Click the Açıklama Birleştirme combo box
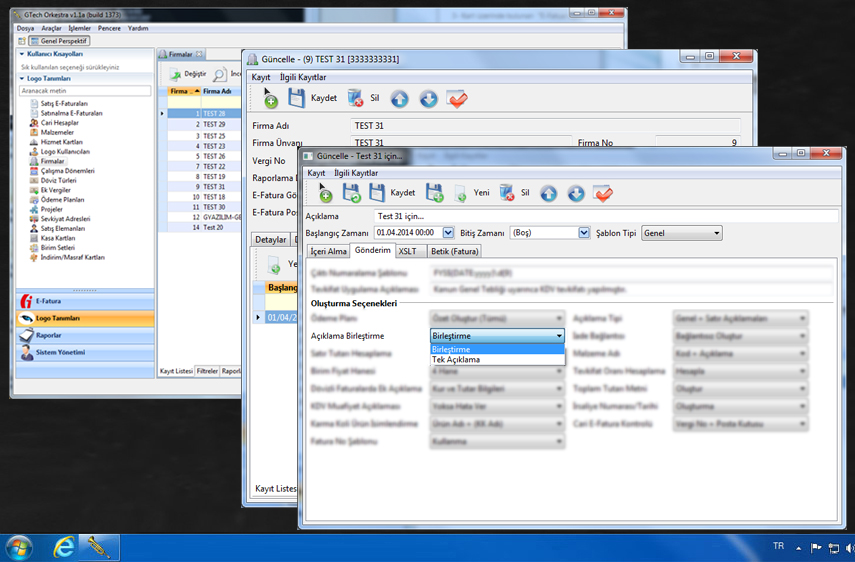The image size is (855, 562). coord(497,336)
